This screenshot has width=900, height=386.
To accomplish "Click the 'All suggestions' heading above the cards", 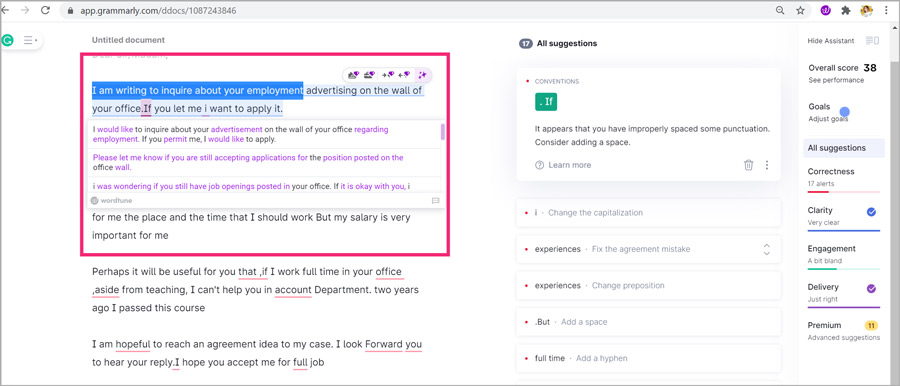I will pos(567,43).
